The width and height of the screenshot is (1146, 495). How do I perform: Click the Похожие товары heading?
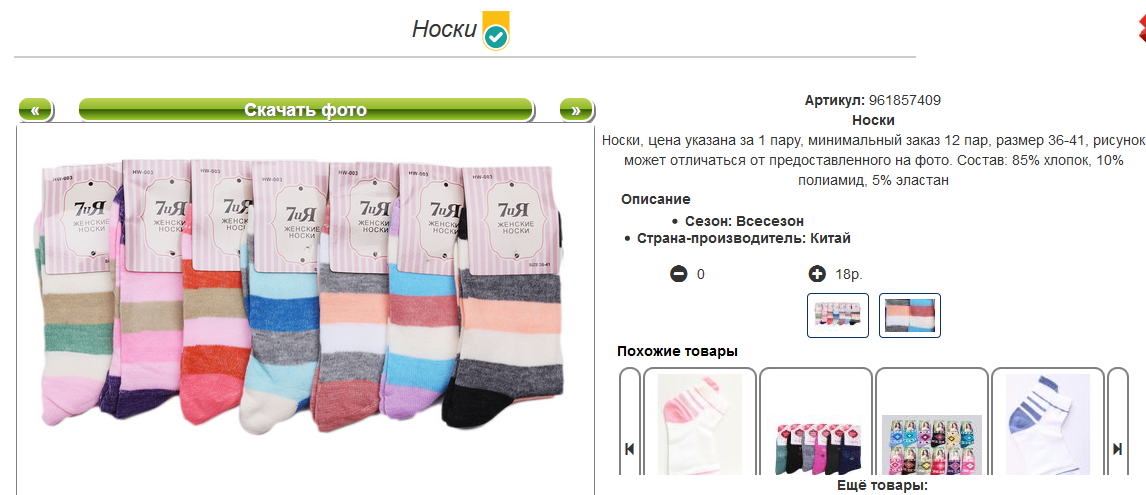coord(678,351)
